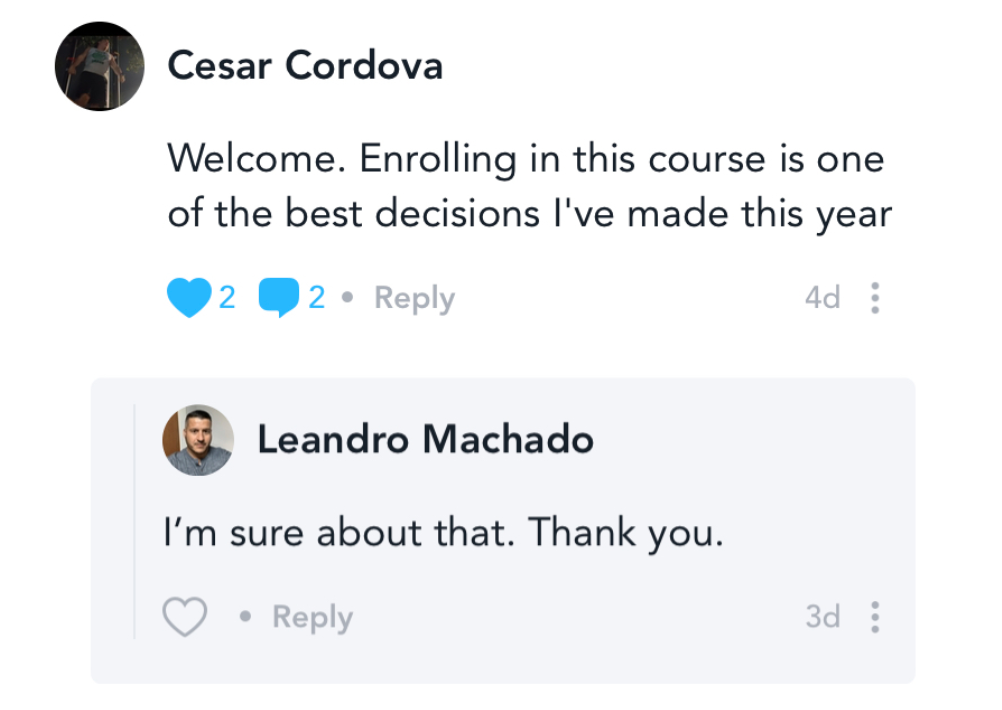Open the Leandro Machado name link
Image resolution: width=1002 pixels, height=710 pixels.
(x=425, y=440)
